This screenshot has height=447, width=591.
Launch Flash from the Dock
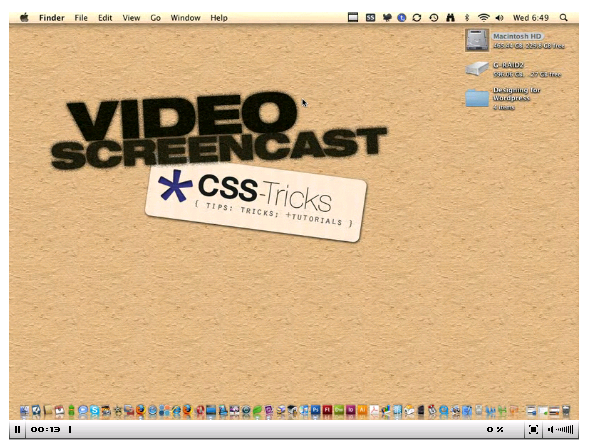click(x=327, y=410)
